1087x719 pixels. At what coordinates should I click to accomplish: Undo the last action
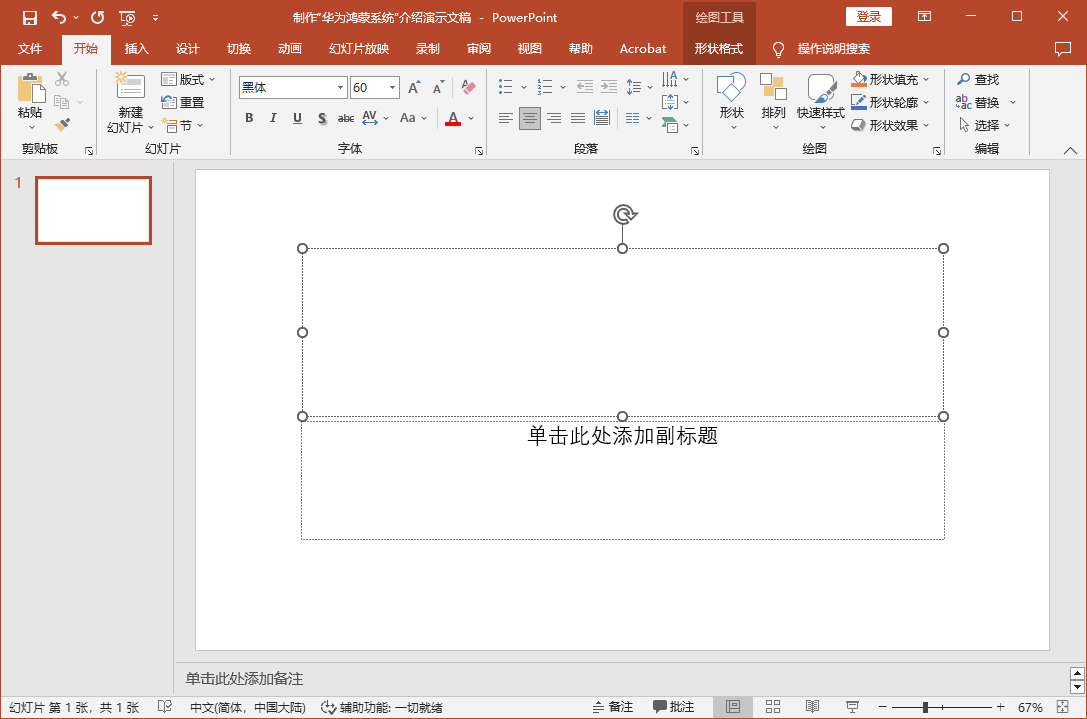pos(59,17)
